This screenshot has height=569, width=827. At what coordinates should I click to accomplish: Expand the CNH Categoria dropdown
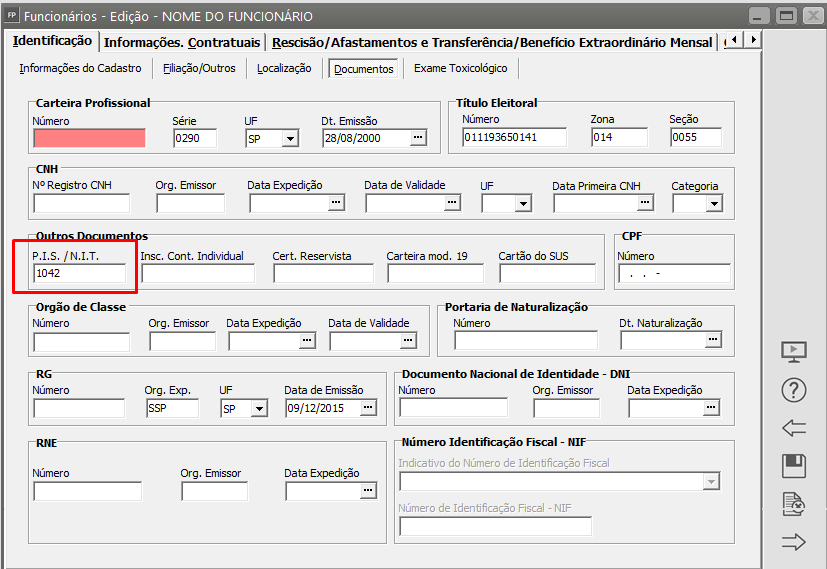coord(713,204)
